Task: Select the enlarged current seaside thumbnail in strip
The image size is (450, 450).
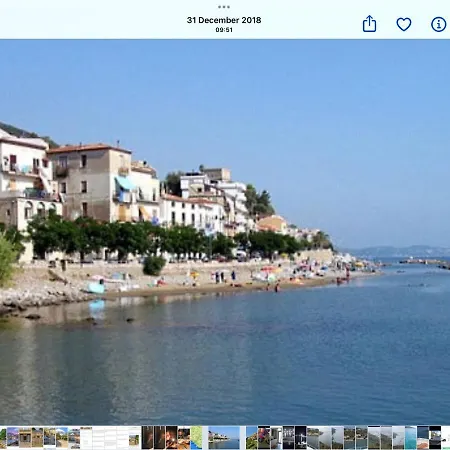Action: click(224, 437)
